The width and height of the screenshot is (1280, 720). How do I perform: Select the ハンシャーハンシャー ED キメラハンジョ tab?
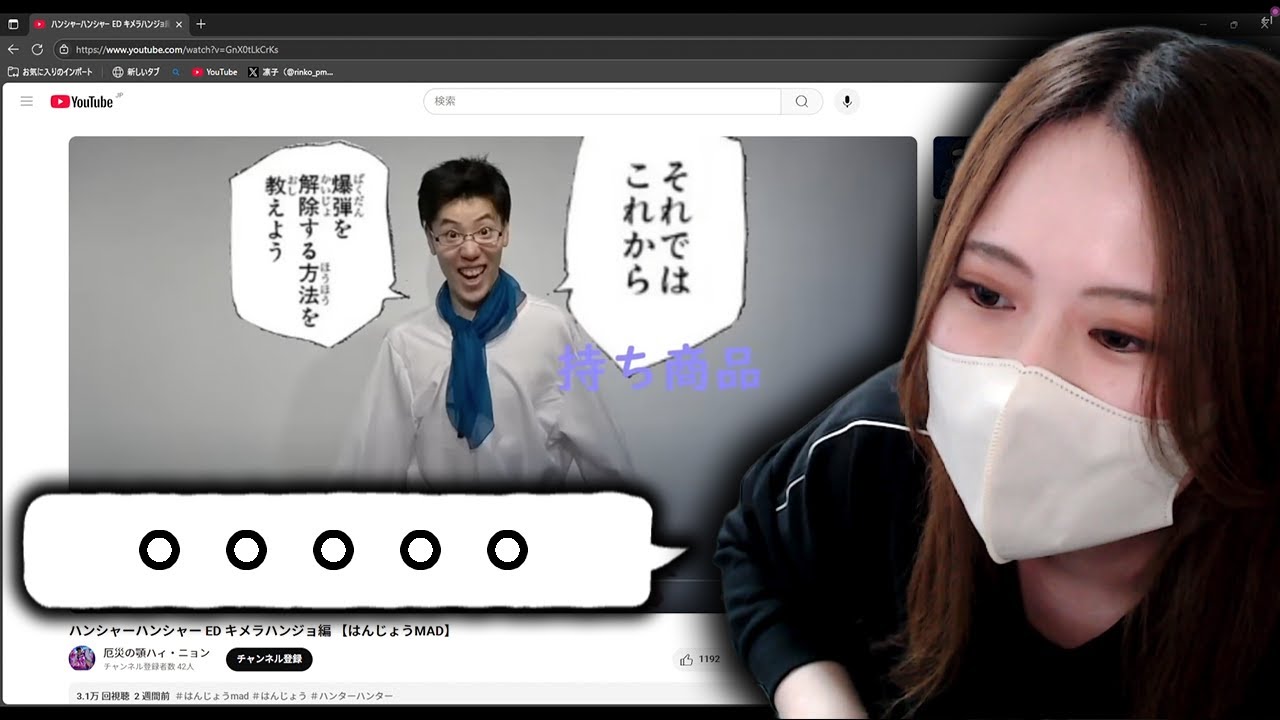point(108,24)
